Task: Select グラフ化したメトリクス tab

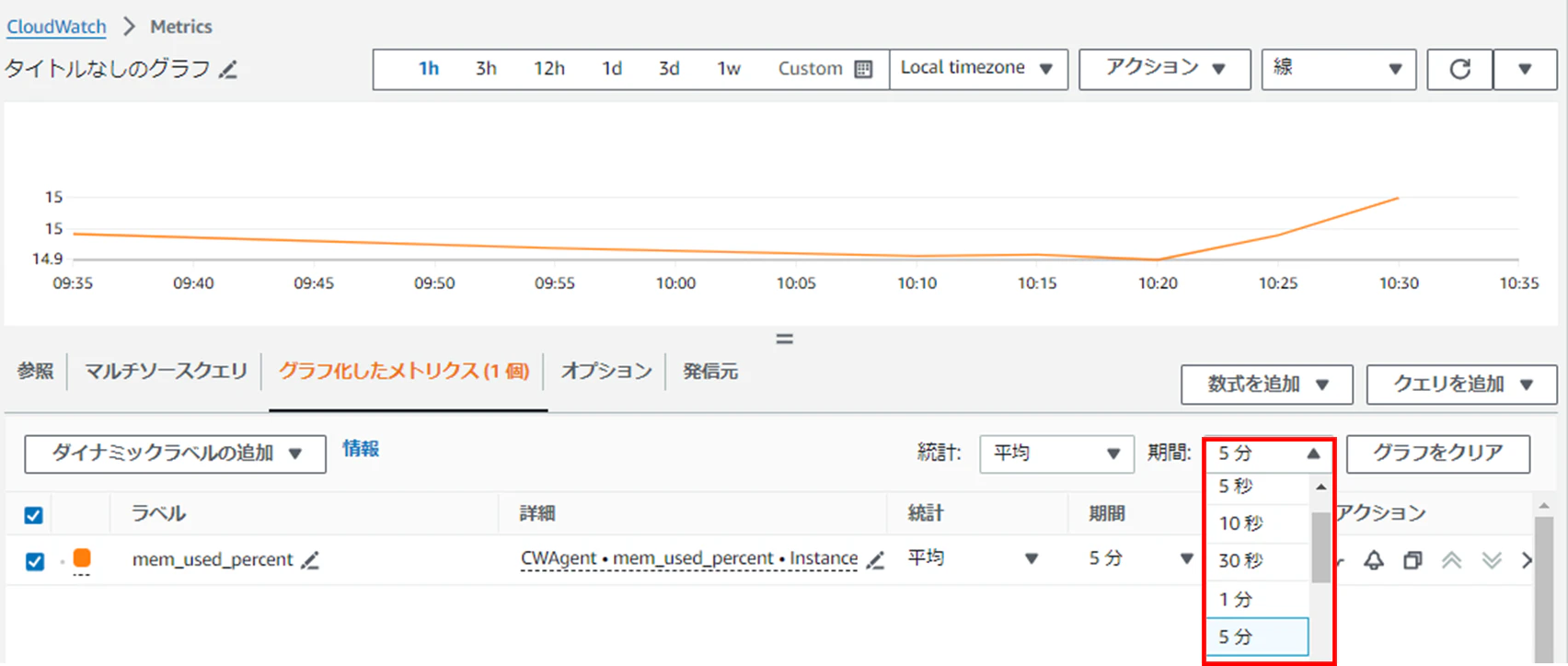Action: pyautogui.click(x=404, y=372)
